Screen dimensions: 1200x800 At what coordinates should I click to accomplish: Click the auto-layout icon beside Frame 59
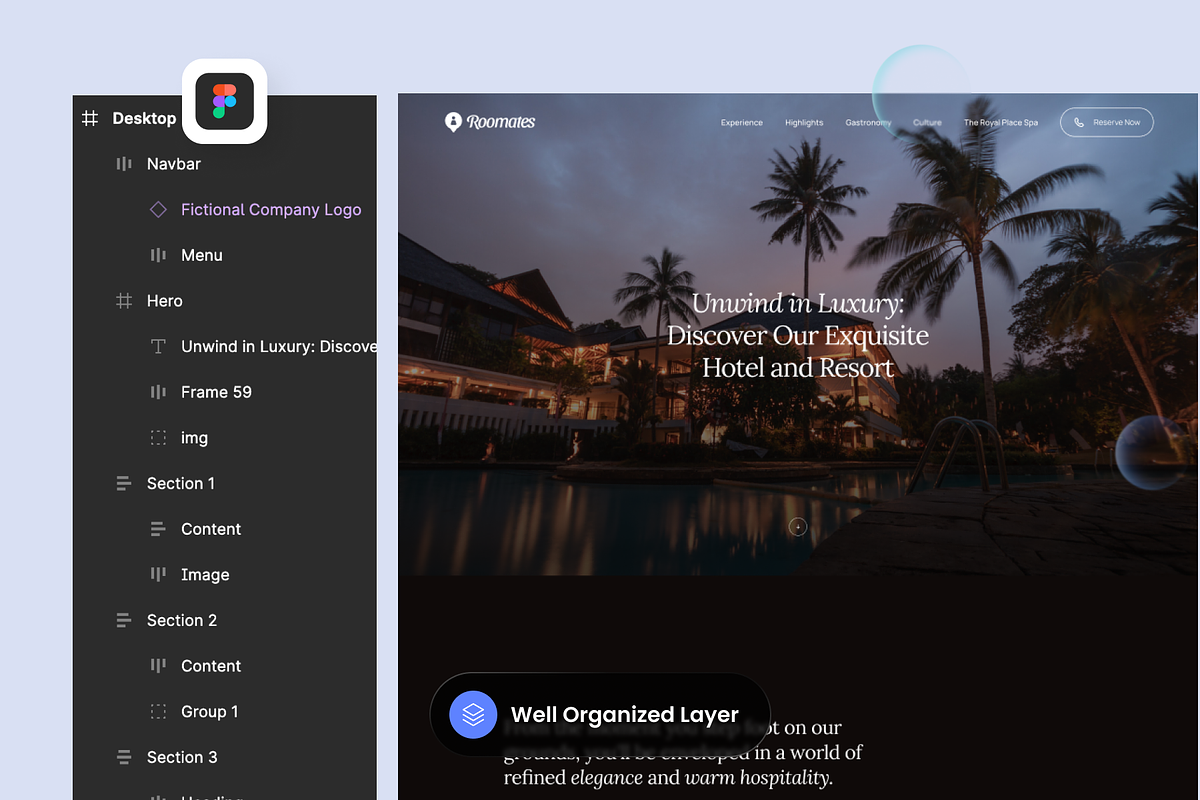pos(158,392)
